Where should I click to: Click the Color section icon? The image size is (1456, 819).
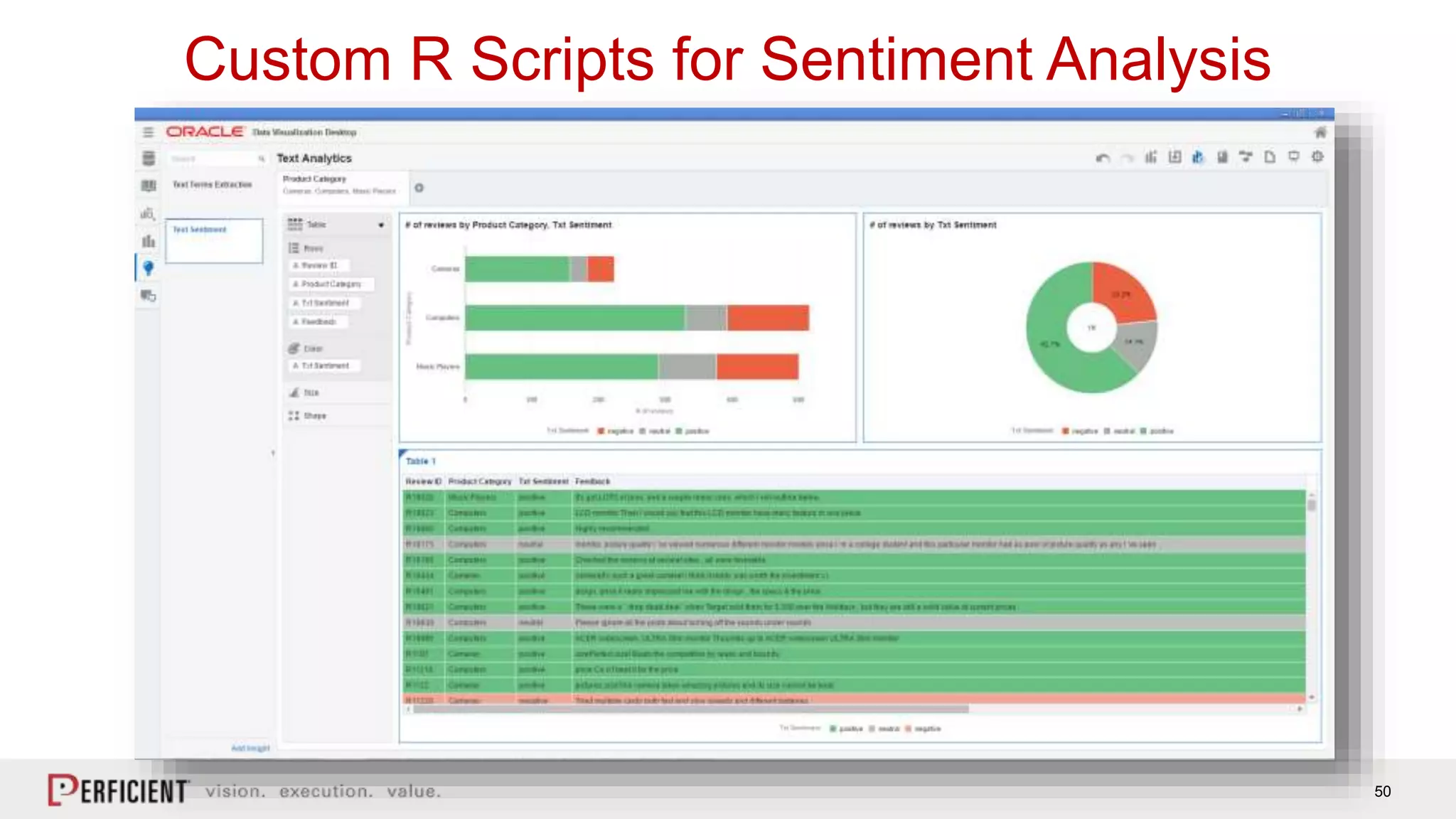294,348
